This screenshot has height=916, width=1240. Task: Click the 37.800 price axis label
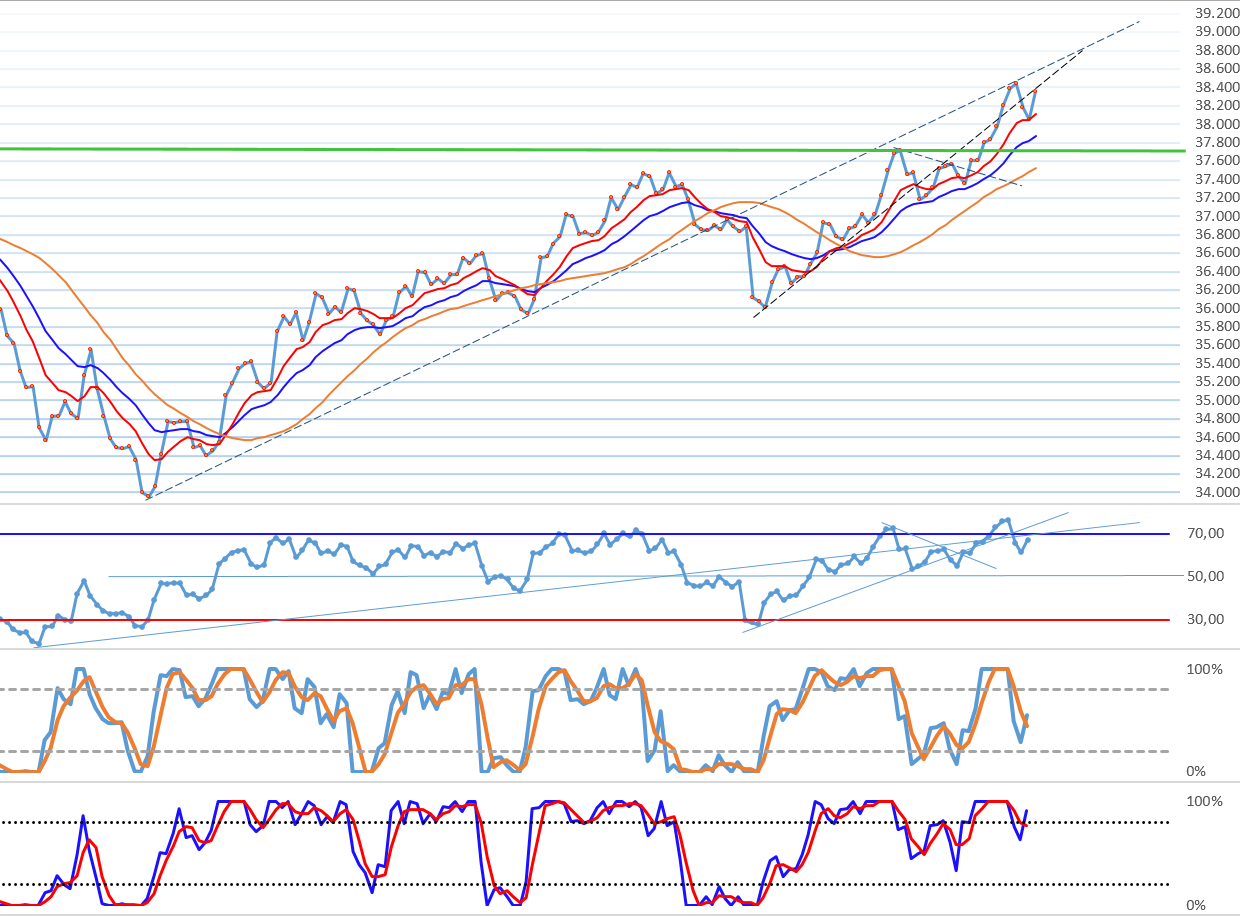(1218, 142)
